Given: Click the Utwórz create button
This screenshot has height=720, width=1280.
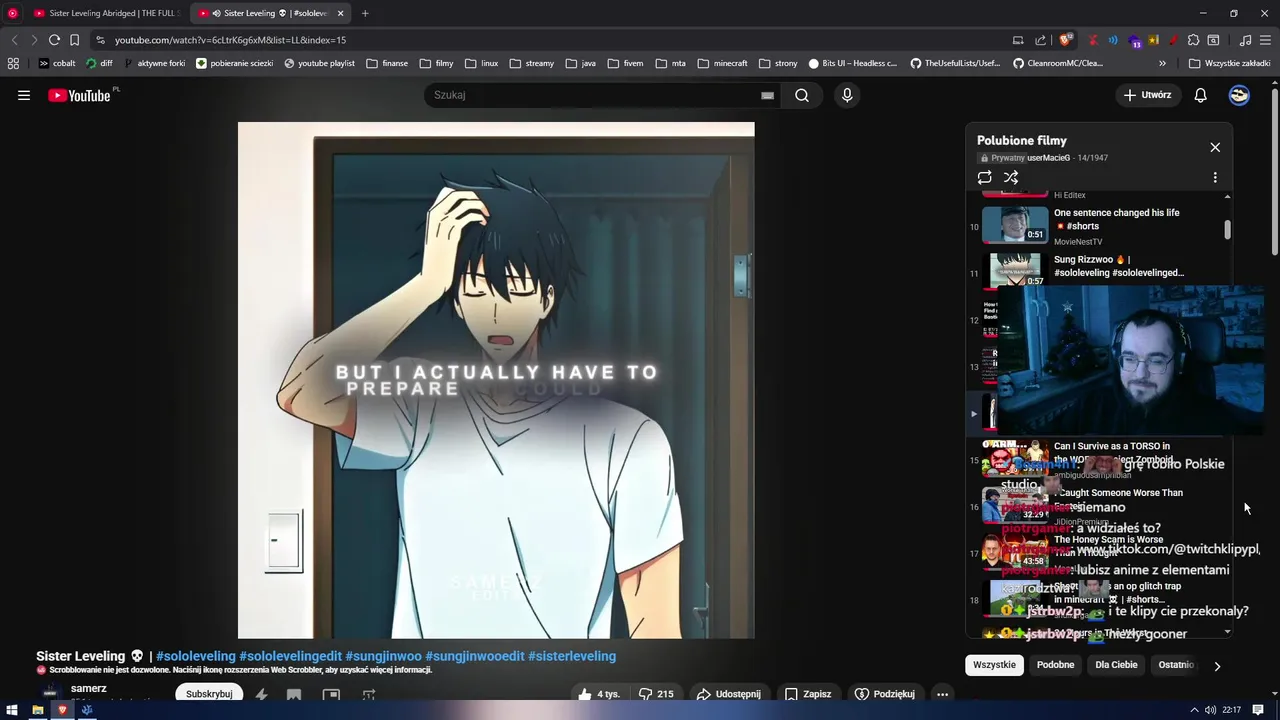Looking at the screenshot, I should point(1147,95).
